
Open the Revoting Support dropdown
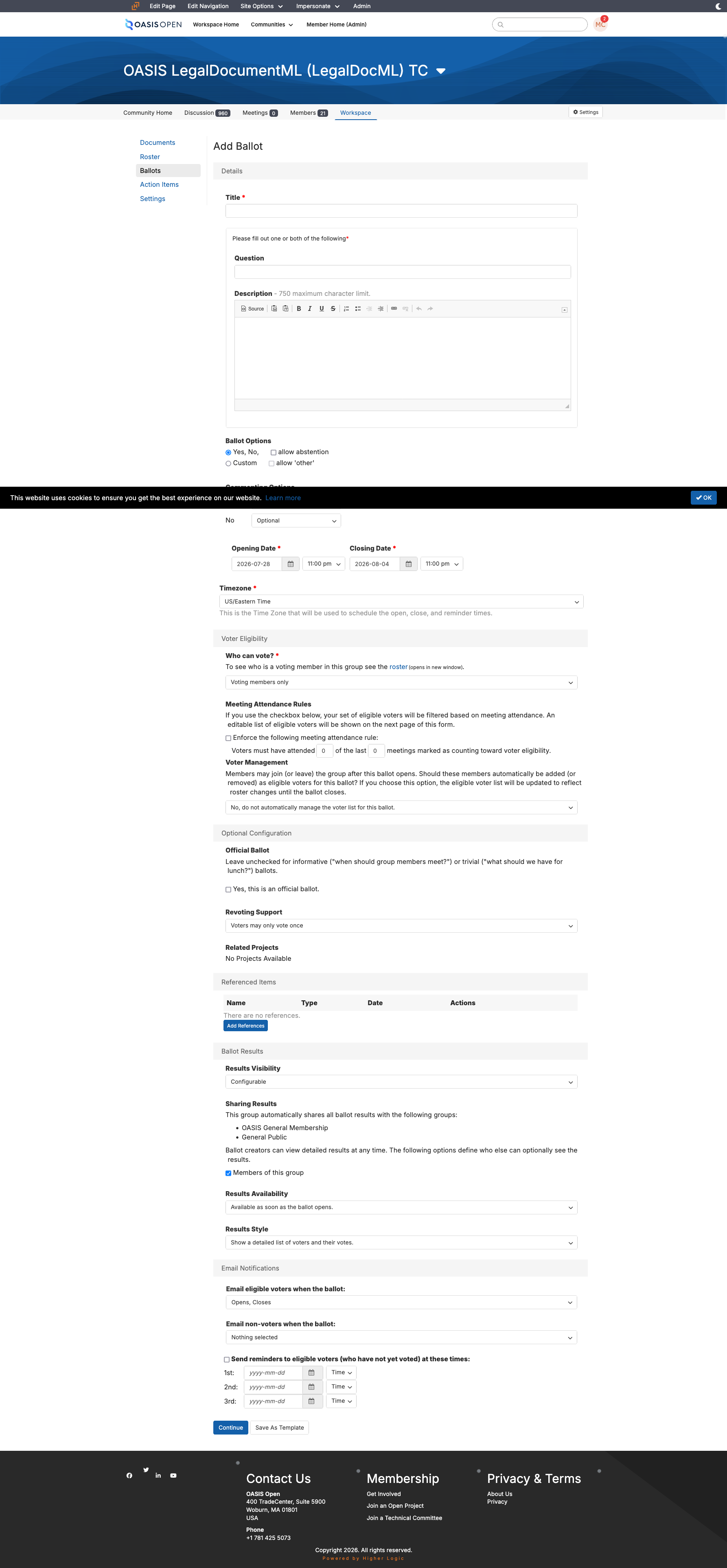tap(401, 926)
